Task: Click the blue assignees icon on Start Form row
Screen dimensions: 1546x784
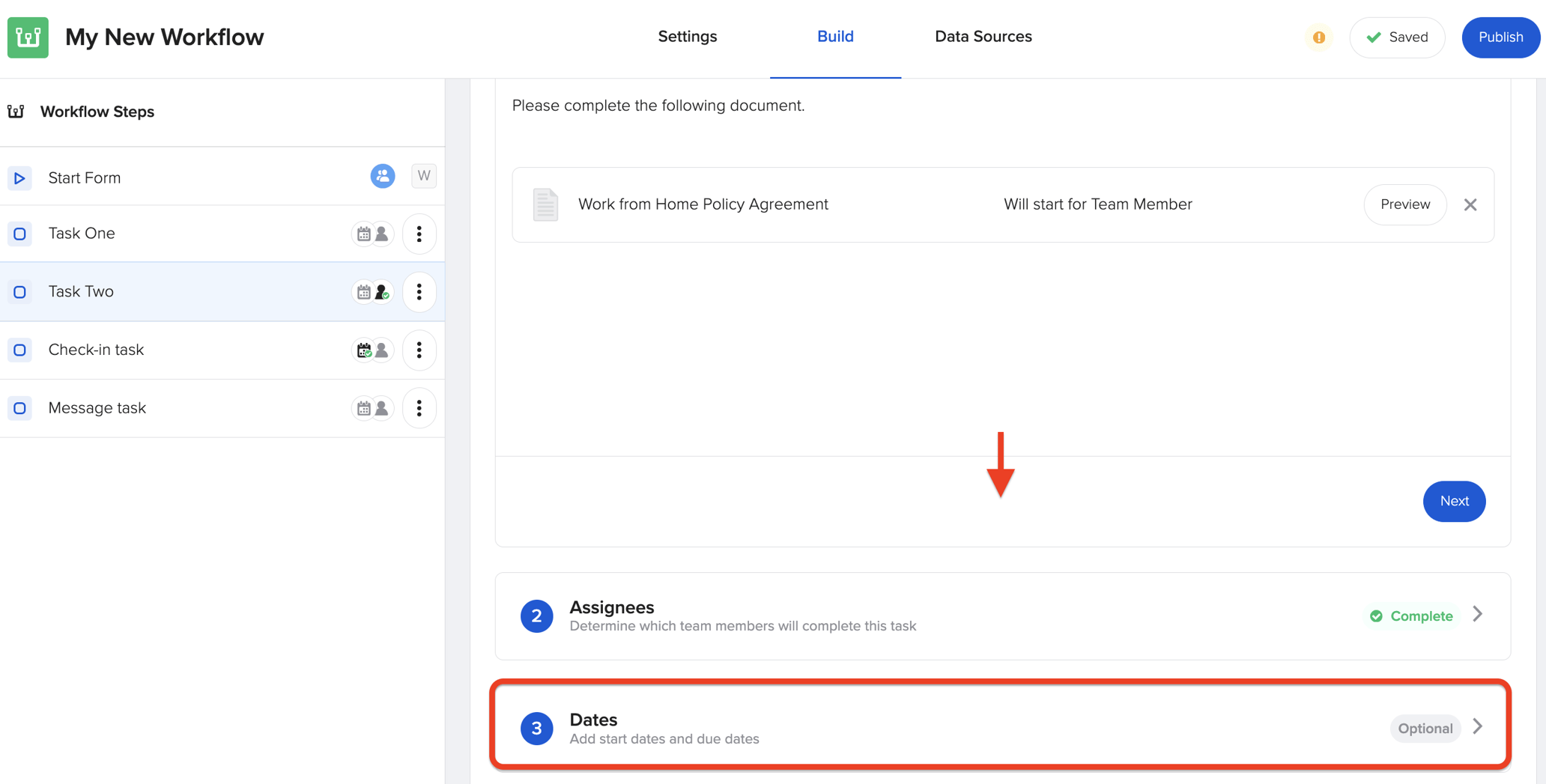Action: (383, 175)
